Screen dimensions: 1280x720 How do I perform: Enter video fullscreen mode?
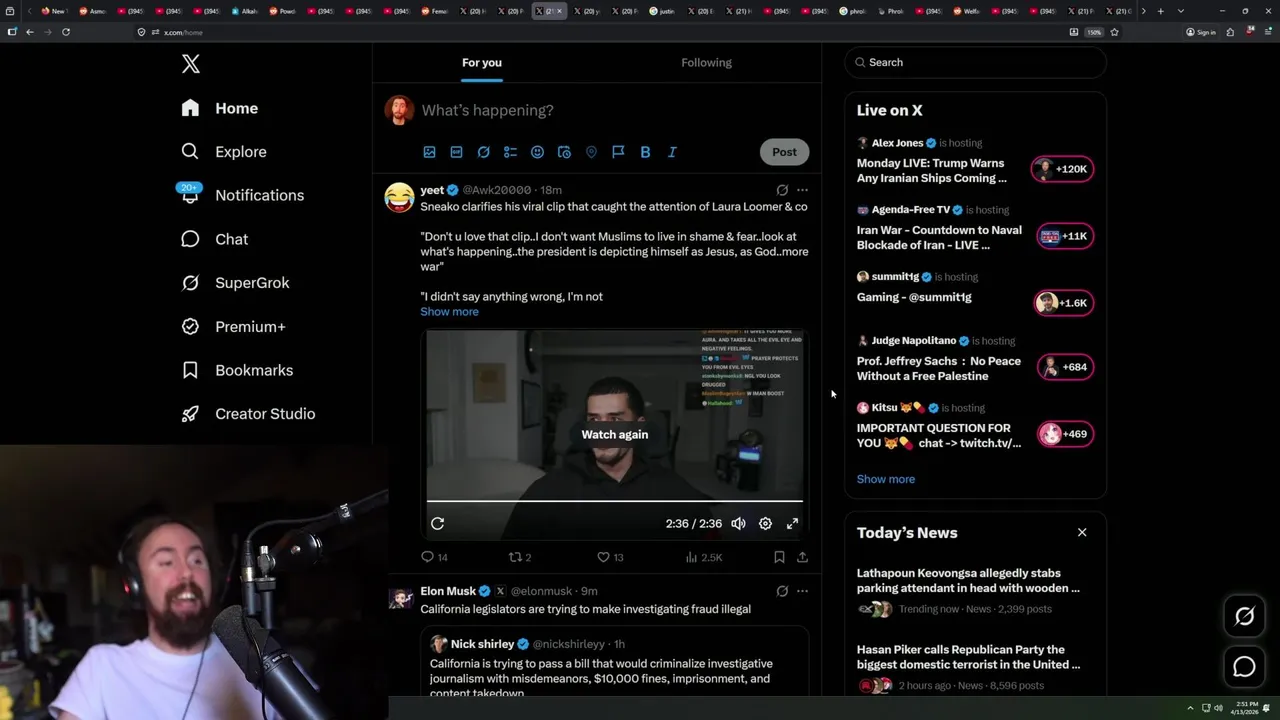pyautogui.click(x=792, y=524)
